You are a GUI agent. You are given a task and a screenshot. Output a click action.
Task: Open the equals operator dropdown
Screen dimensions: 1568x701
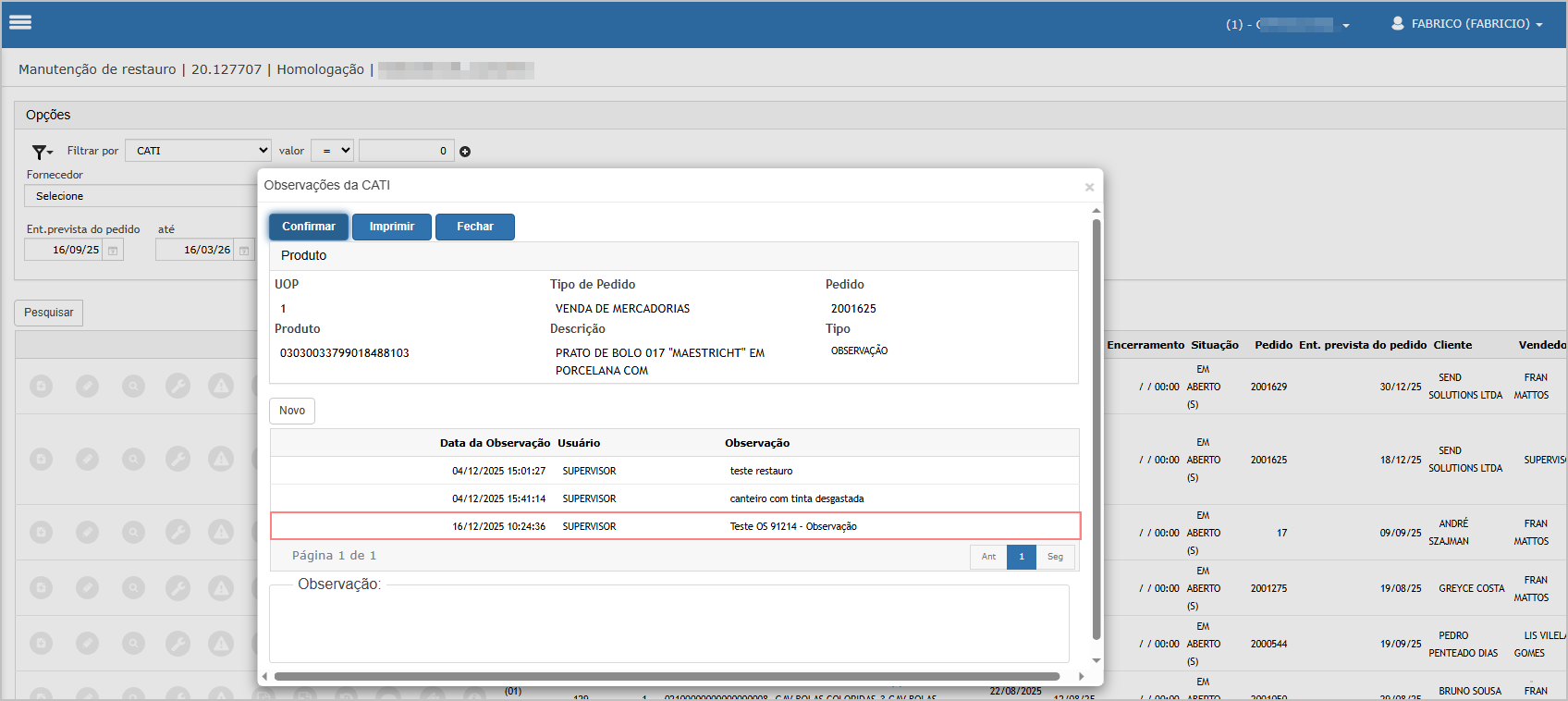(333, 151)
